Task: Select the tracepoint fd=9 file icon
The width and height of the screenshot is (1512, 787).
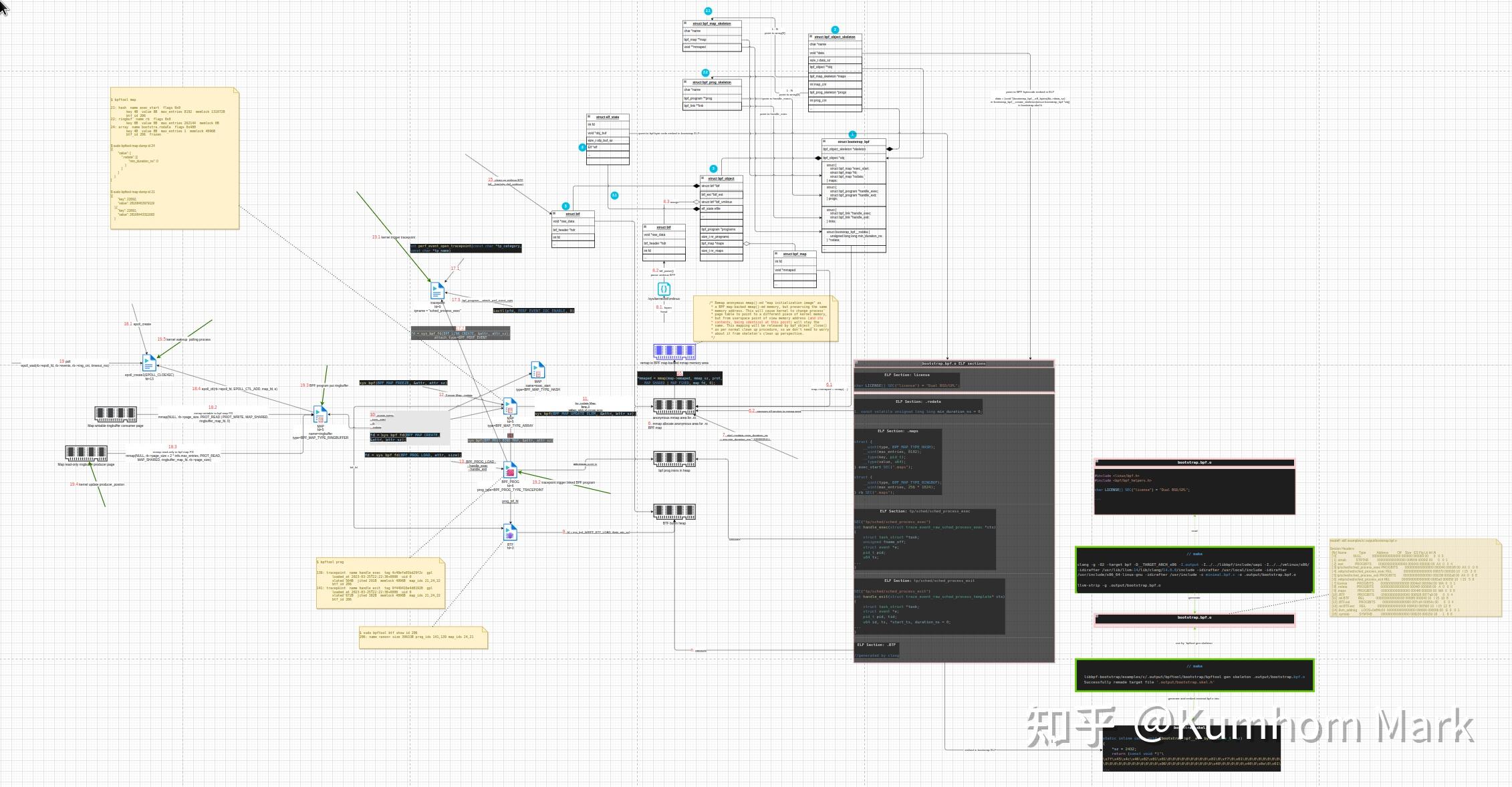Action: [437, 291]
